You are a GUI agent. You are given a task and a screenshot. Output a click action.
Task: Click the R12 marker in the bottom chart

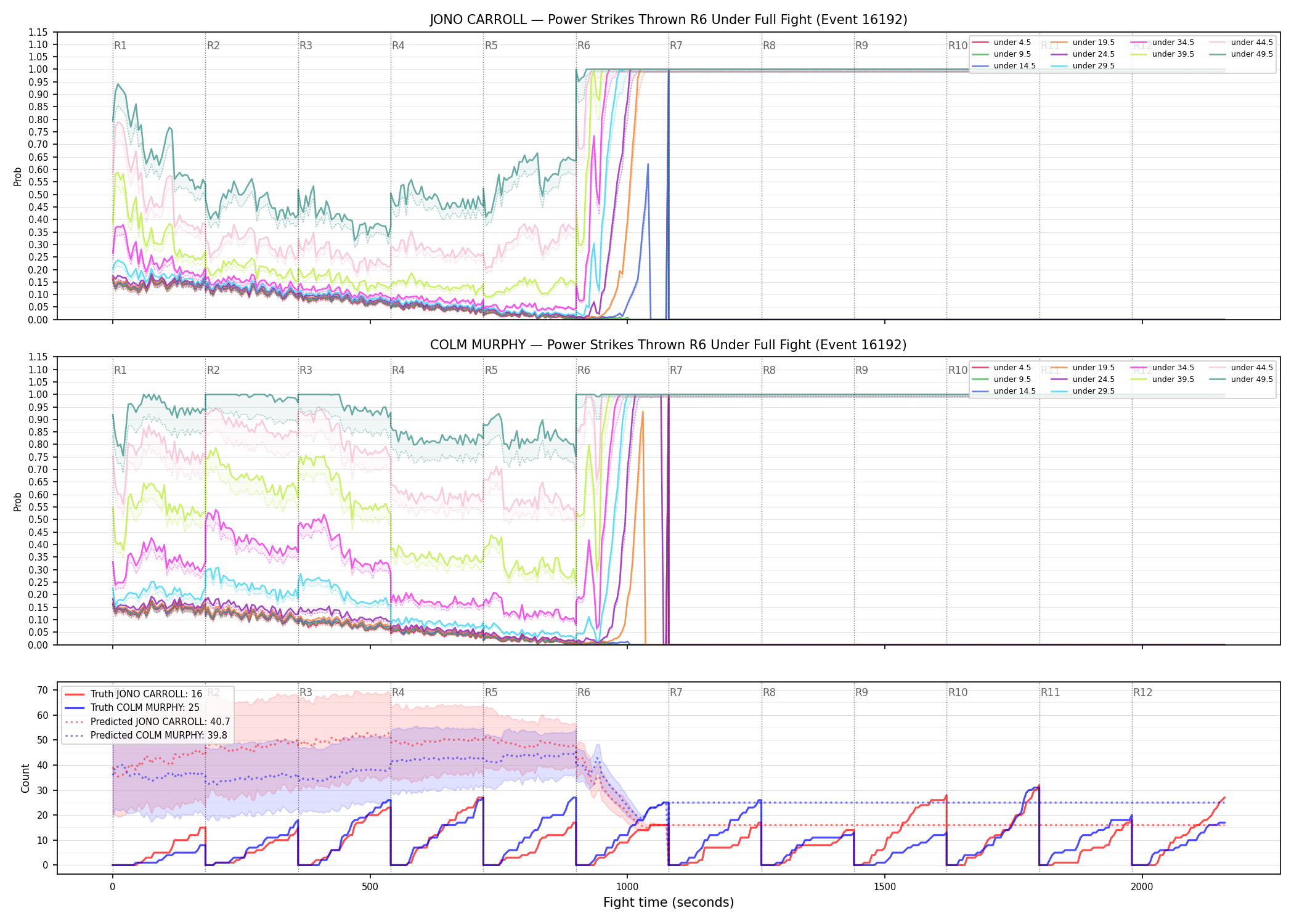(1142, 692)
